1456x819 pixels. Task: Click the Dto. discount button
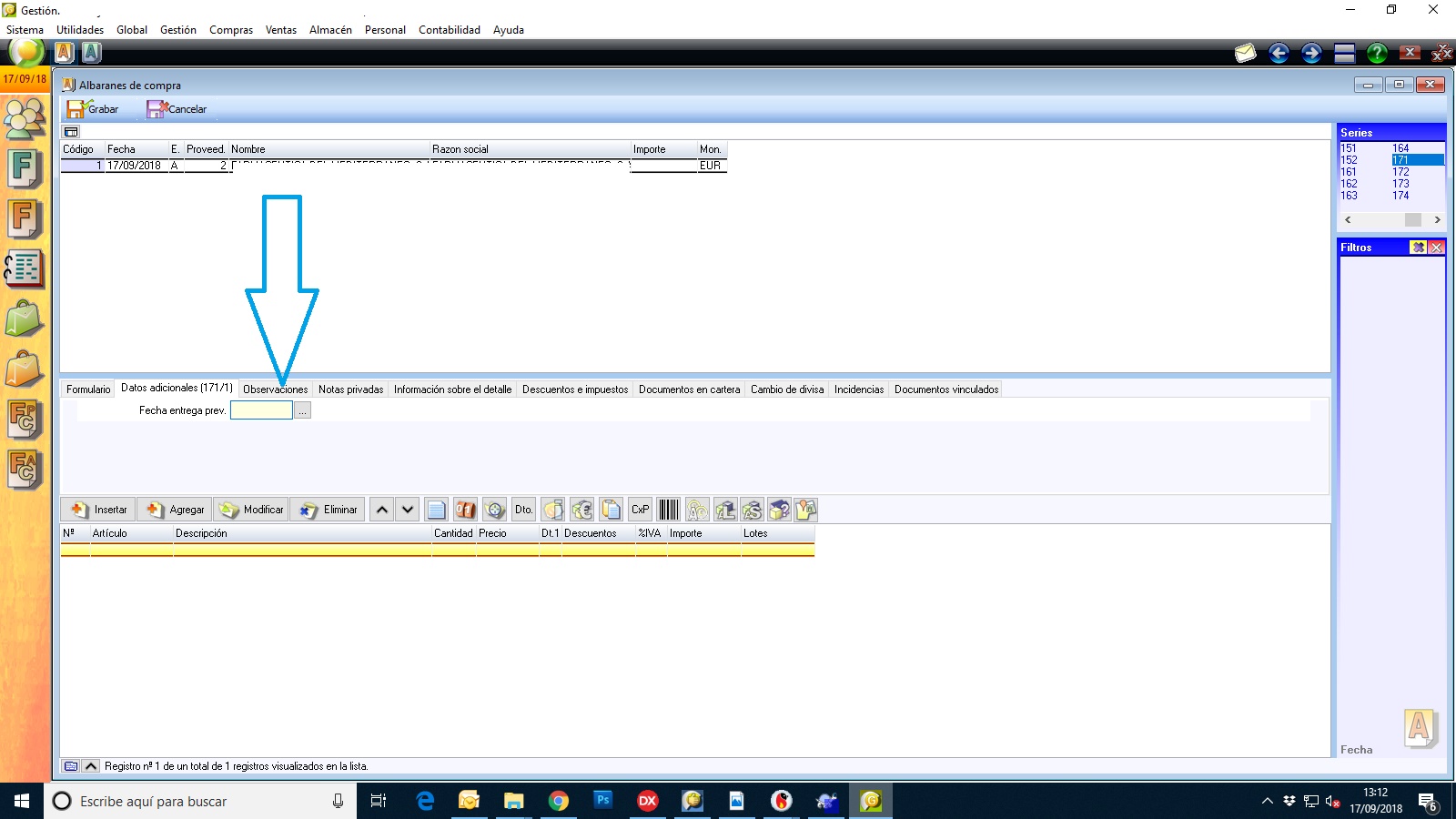pyautogui.click(x=523, y=510)
